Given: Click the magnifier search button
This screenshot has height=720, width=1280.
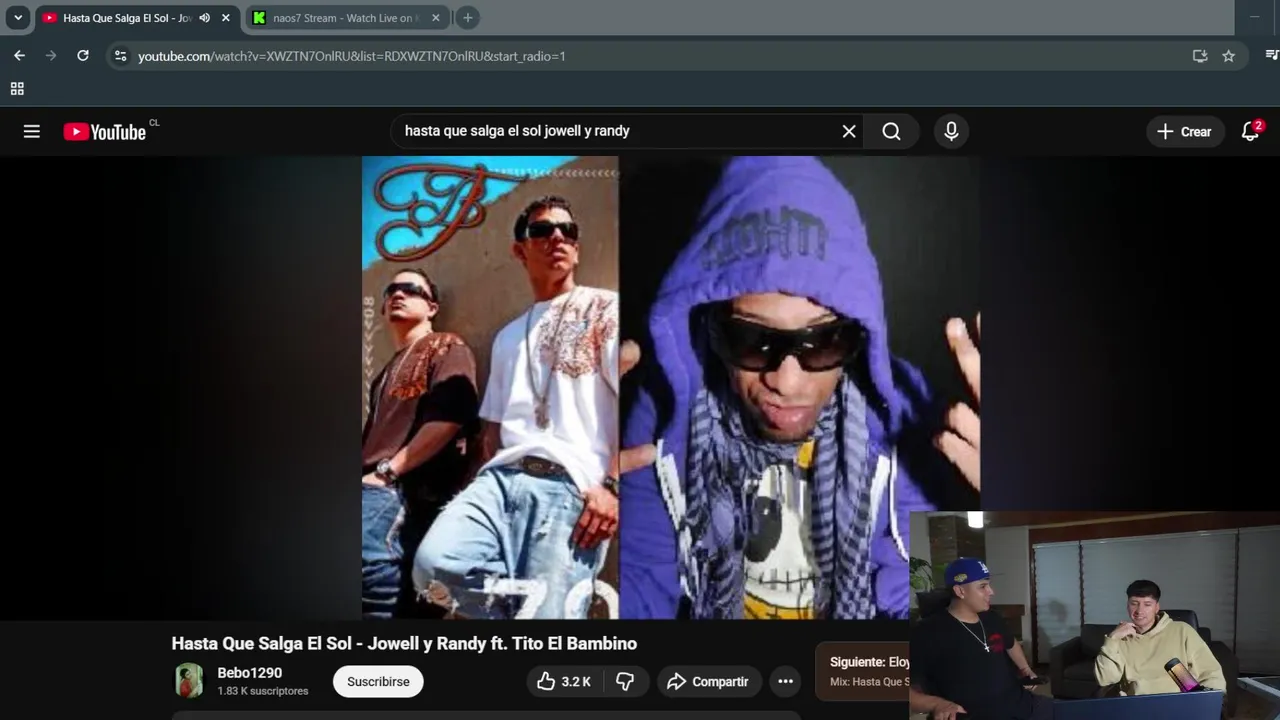Looking at the screenshot, I should (x=891, y=131).
